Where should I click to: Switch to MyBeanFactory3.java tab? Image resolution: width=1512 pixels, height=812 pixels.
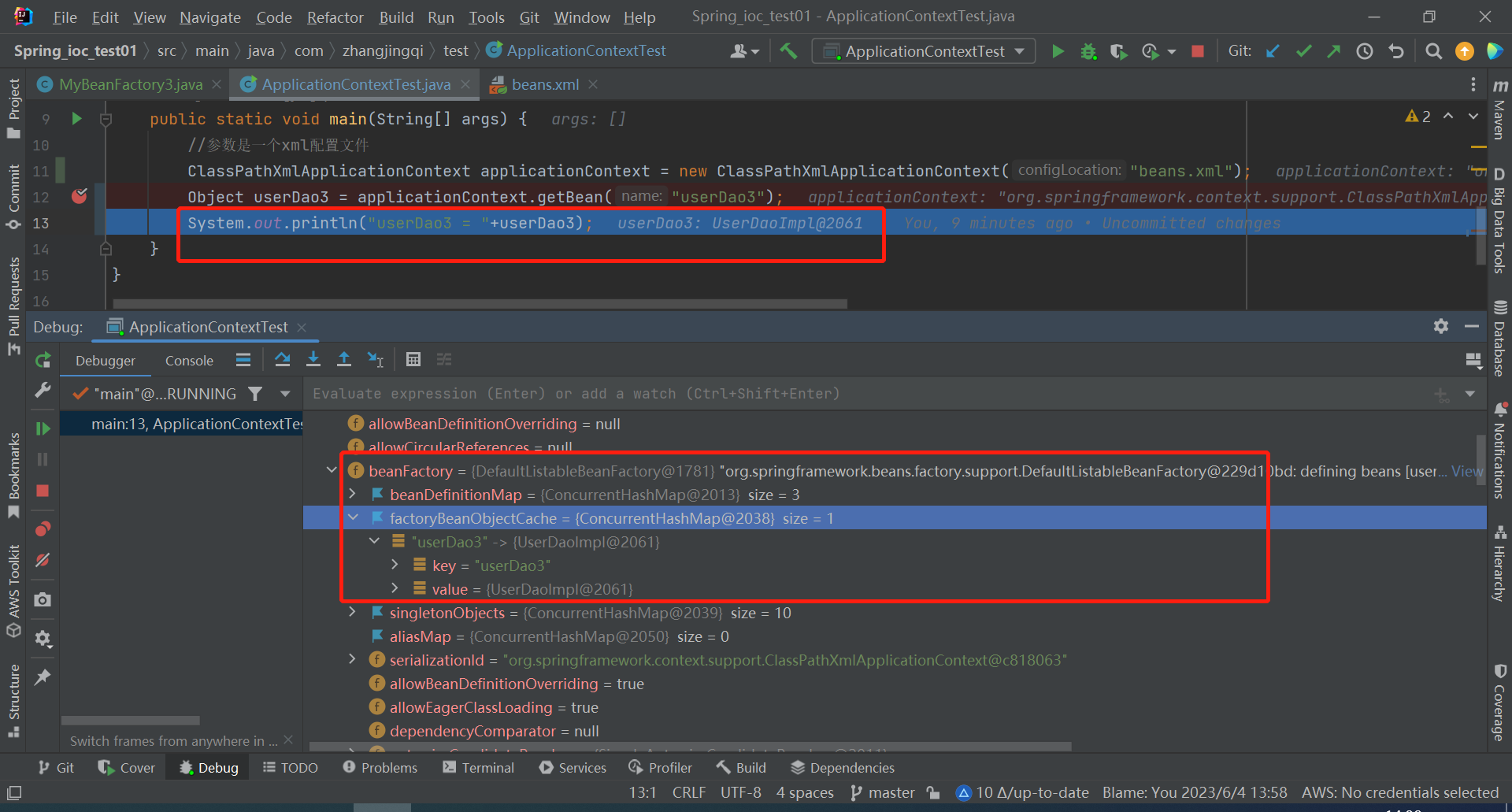pos(131,84)
